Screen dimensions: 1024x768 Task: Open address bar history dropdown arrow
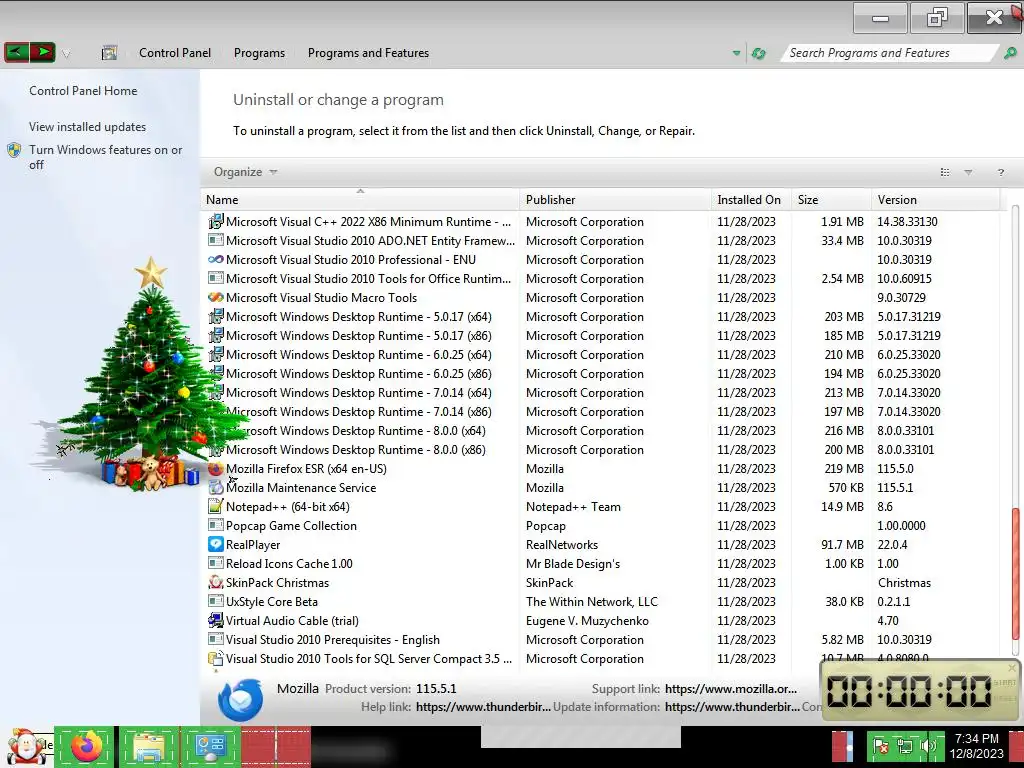tap(737, 54)
